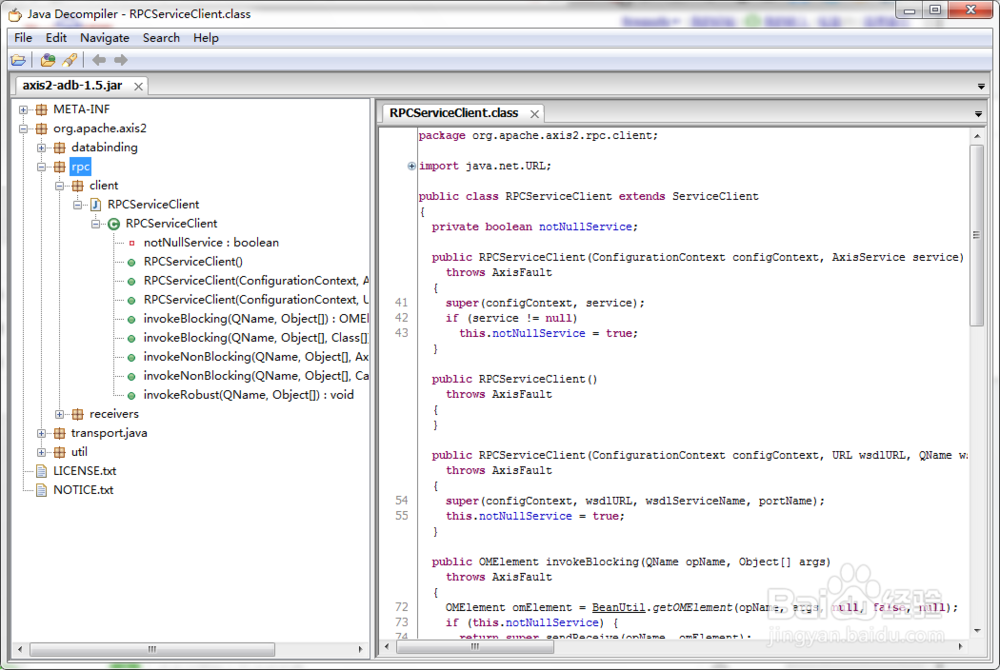This screenshot has width=1000, height=670.
Task: Follow the BeanUtil hyperlink in code
Action: [618, 608]
